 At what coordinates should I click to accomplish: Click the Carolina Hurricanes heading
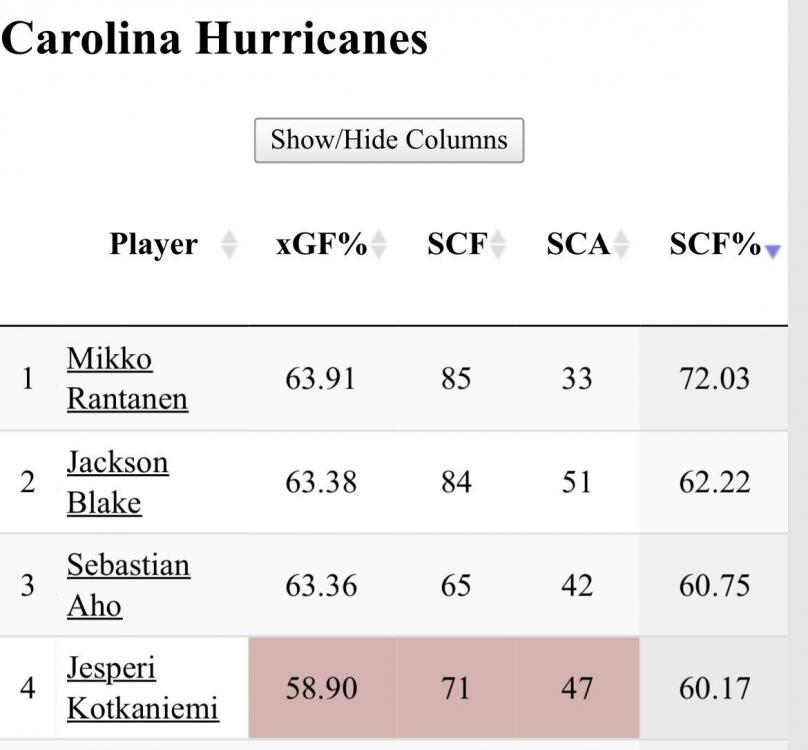pos(214,38)
